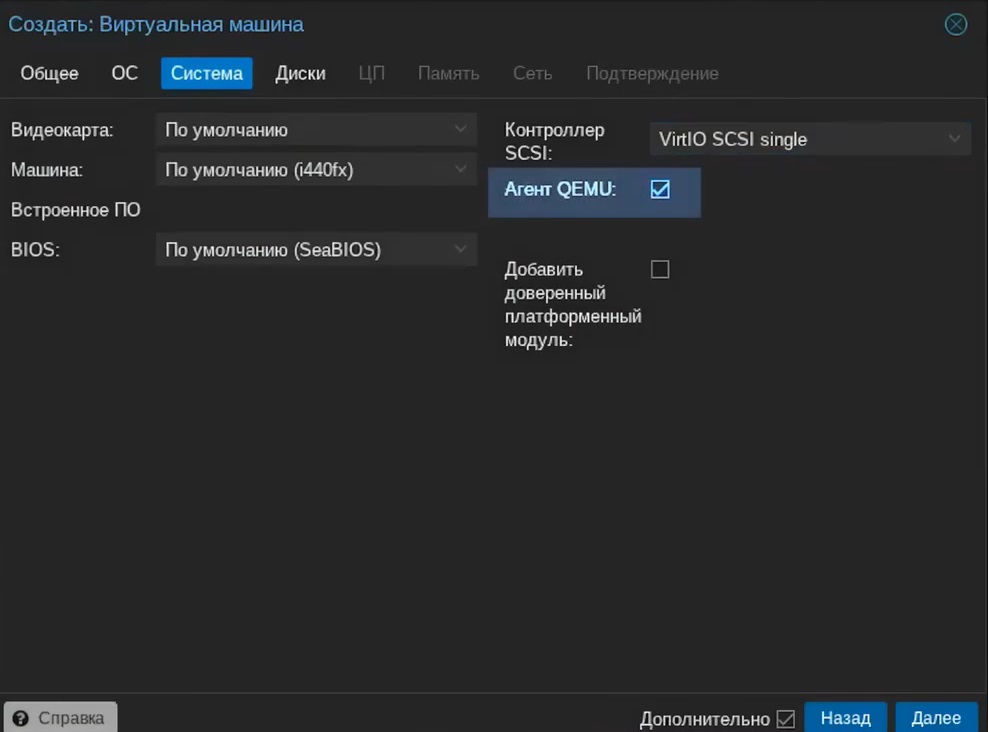Screen dimensions: 988x732
Task: Click the VirtIO SCSI single field
Action: (x=790, y=140)
